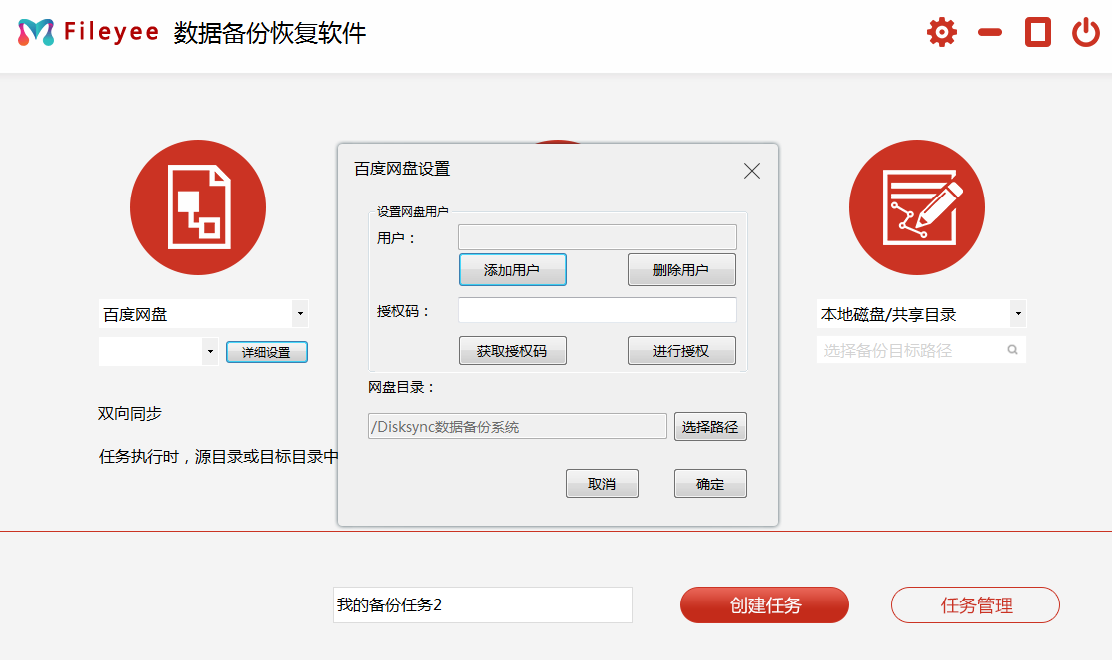Click the 授权码 input field

pyautogui.click(x=596, y=310)
